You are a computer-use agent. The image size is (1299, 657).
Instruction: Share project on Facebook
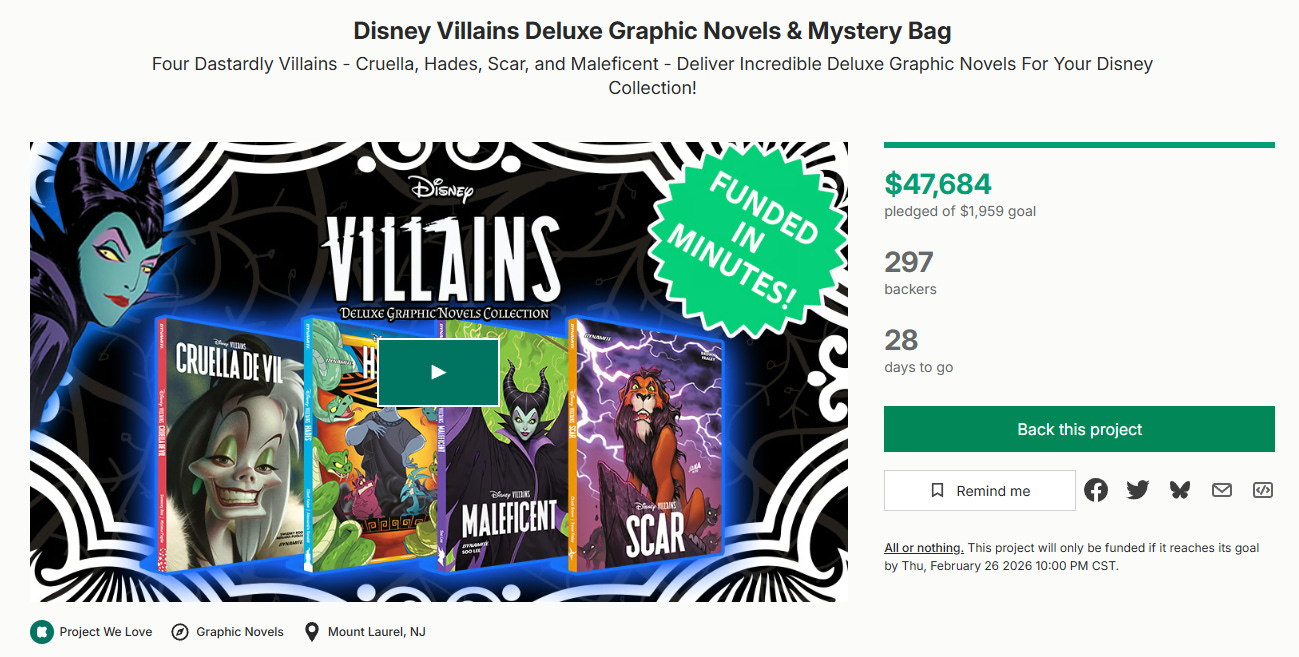point(1096,490)
